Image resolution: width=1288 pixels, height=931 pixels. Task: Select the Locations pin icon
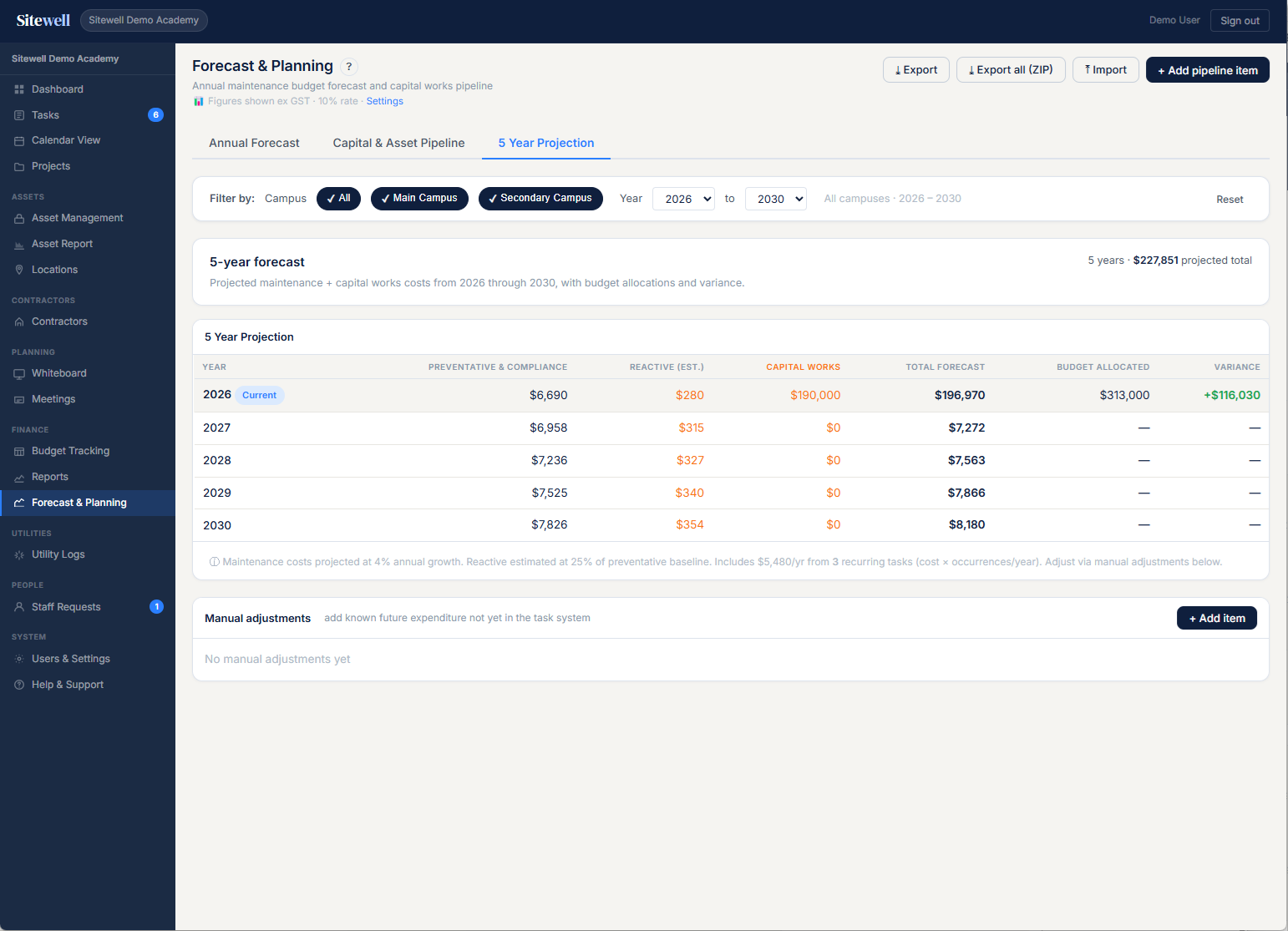(x=19, y=270)
